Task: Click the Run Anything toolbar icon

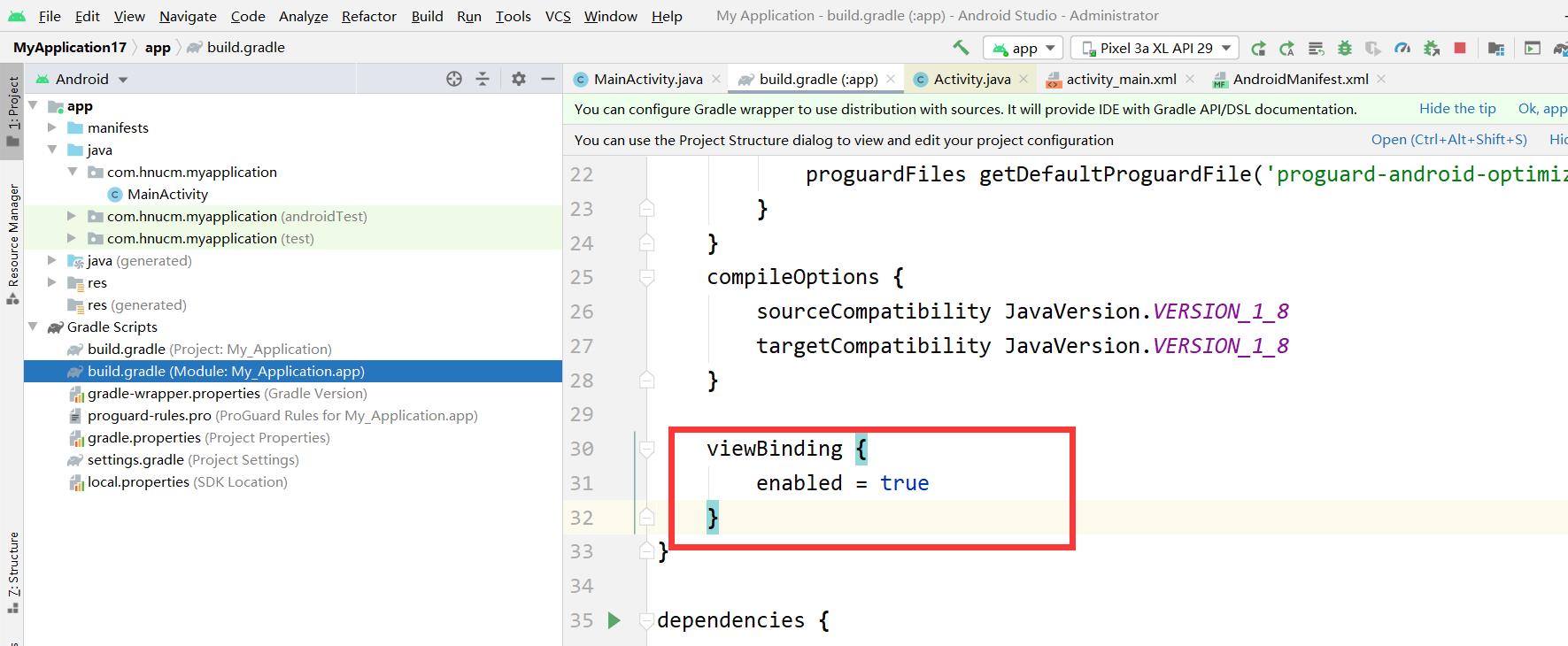Action: tap(1533, 48)
